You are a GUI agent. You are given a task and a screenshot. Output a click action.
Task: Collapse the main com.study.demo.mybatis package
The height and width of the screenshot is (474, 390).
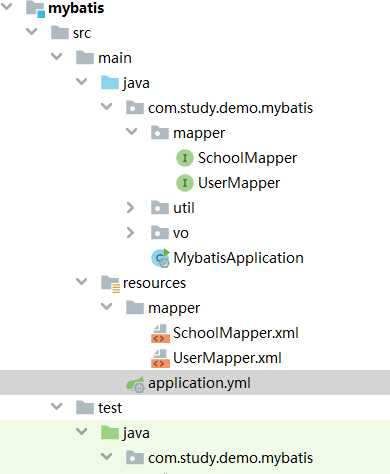[107, 107]
